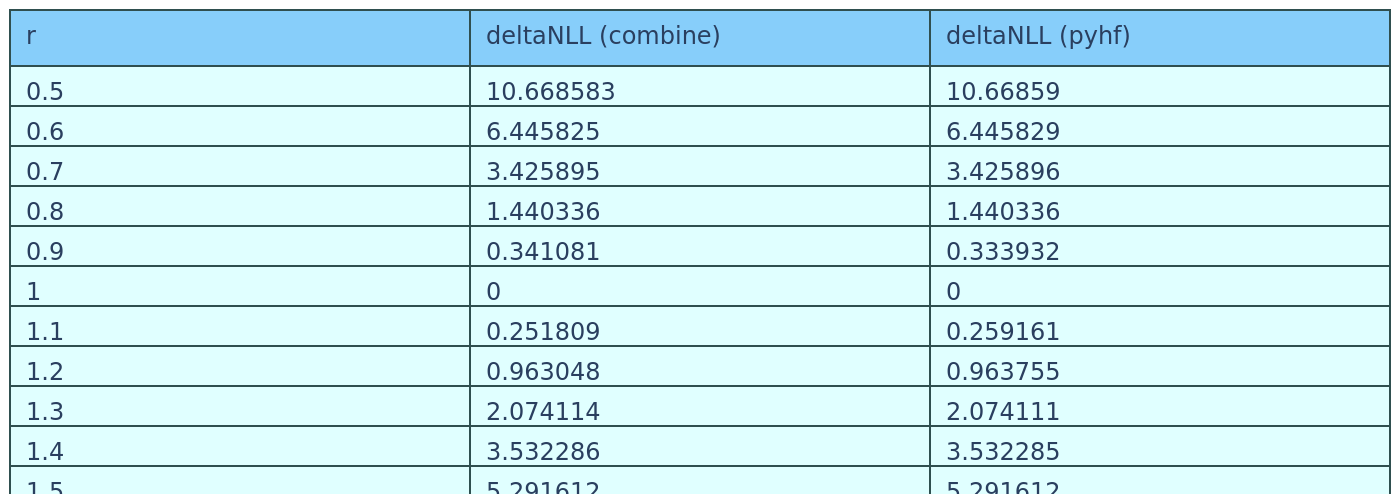Select the r cell showing 0.6

click(x=240, y=131)
